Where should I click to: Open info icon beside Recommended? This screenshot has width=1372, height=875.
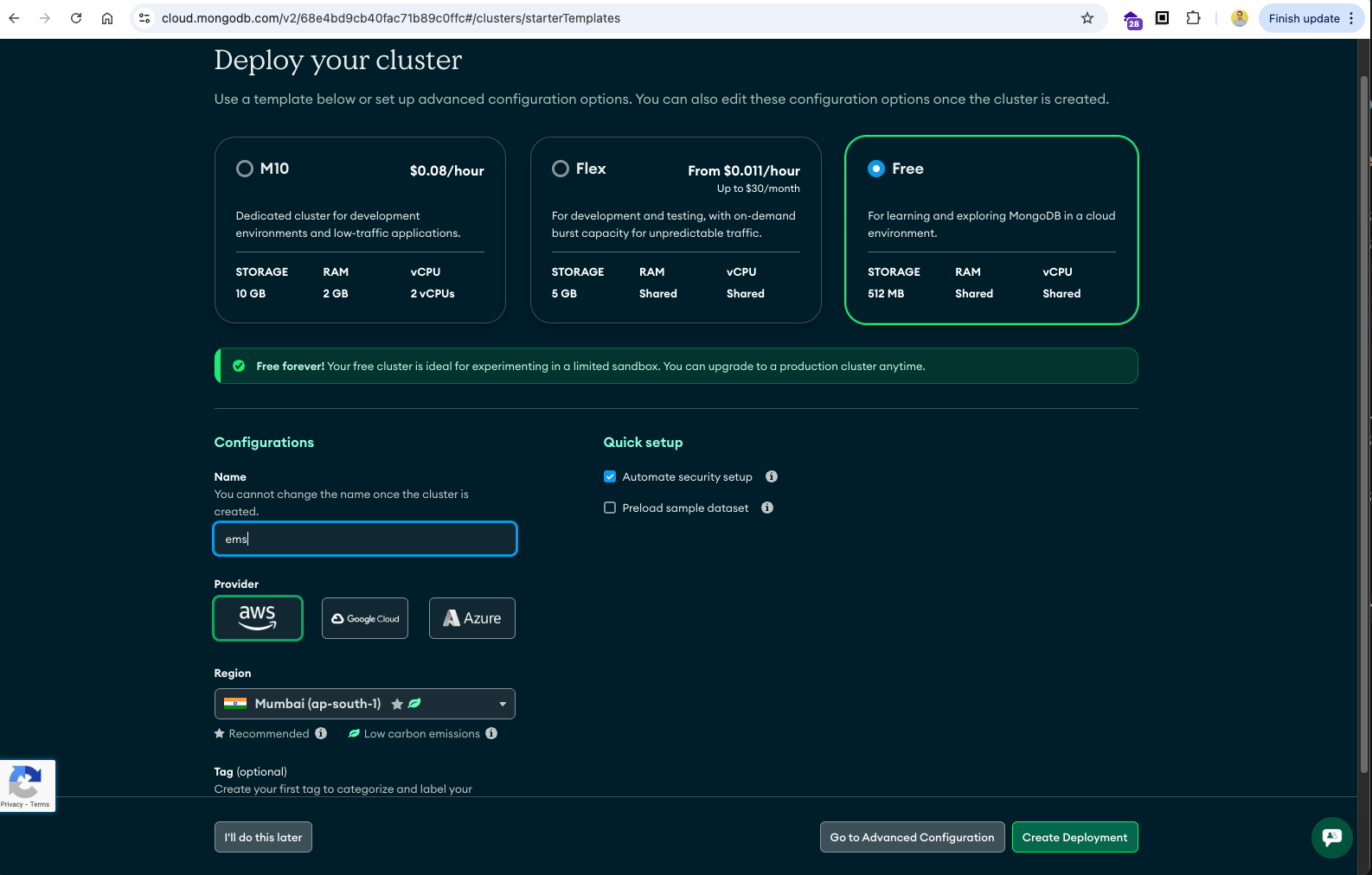(x=321, y=733)
